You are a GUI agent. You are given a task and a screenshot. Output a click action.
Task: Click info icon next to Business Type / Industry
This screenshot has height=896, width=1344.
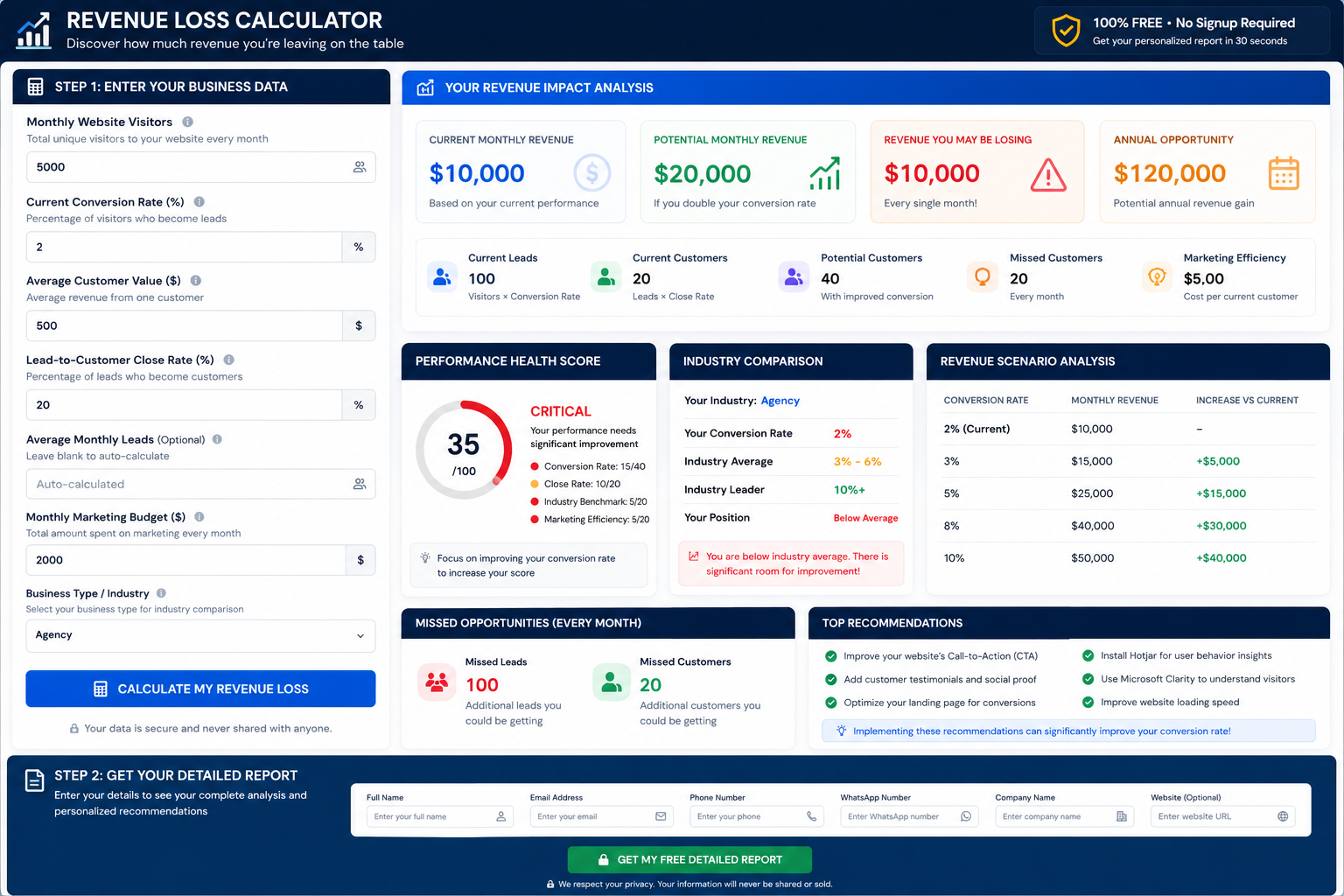tap(161, 593)
